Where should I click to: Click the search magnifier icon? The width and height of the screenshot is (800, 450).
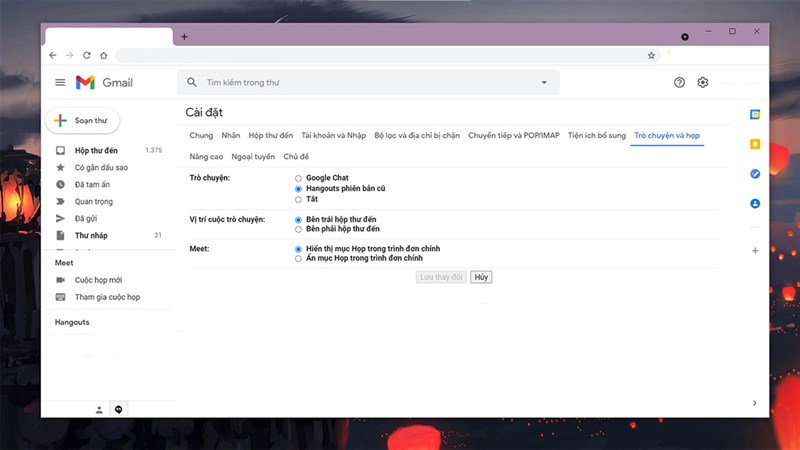point(191,82)
